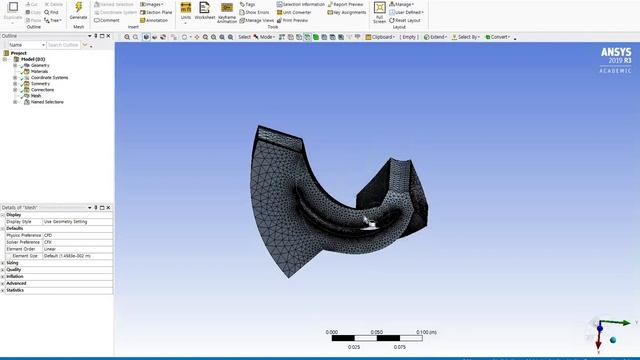Click the Generate mesh lightning icon
Image resolution: width=640 pixels, height=360 pixels.
78,7
